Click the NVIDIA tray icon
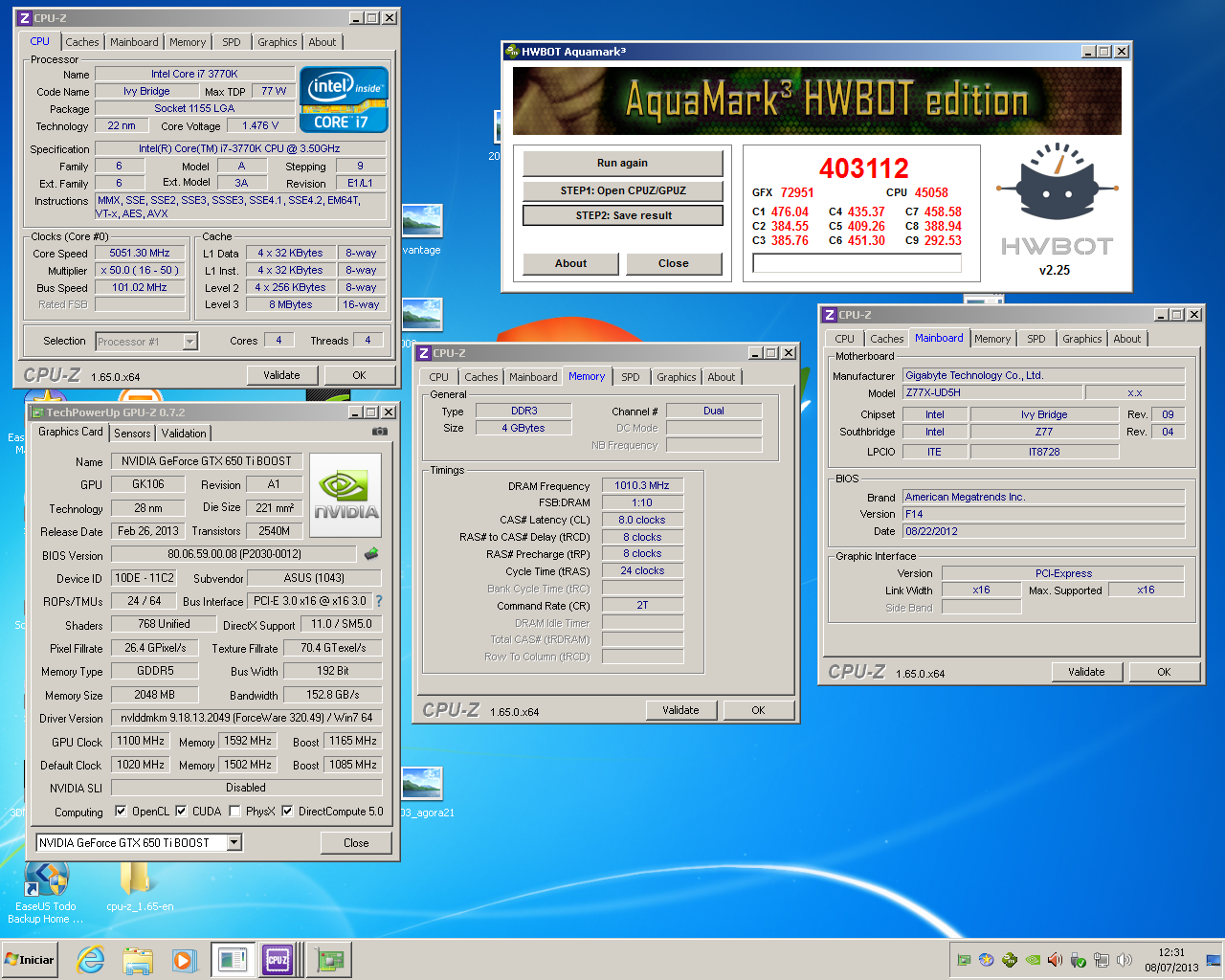Image resolution: width=1225 pixels, height=980 pixels. (x=1033, y=960)
